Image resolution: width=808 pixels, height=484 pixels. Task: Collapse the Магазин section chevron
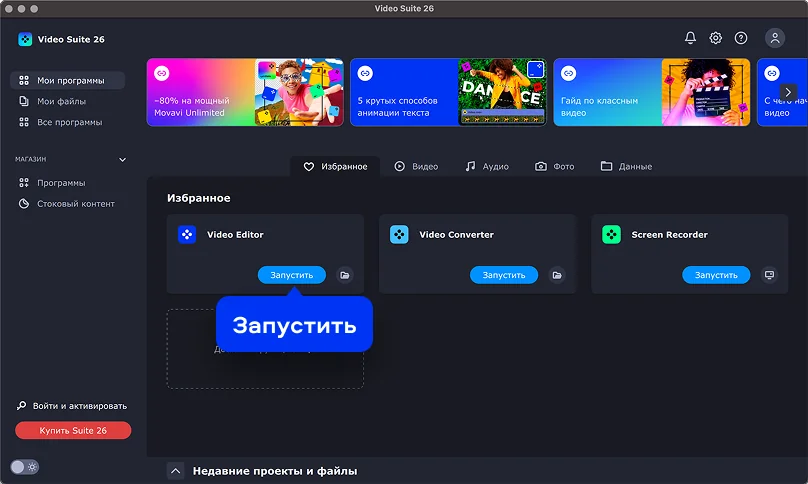(122, 159)
